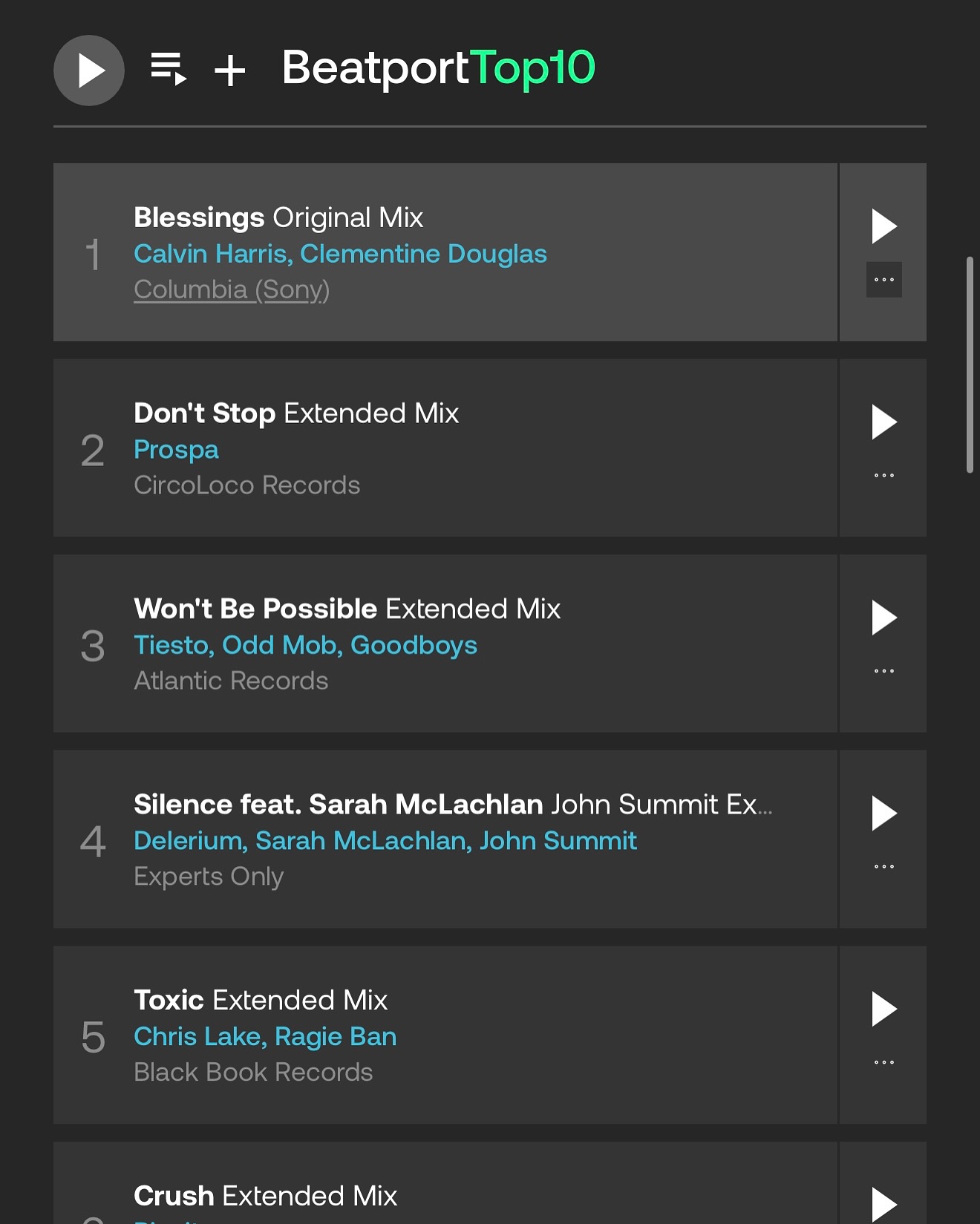The image size is (980, 1224).
Task: Open the three-dot menu for Toxic
Action: 884,1062
